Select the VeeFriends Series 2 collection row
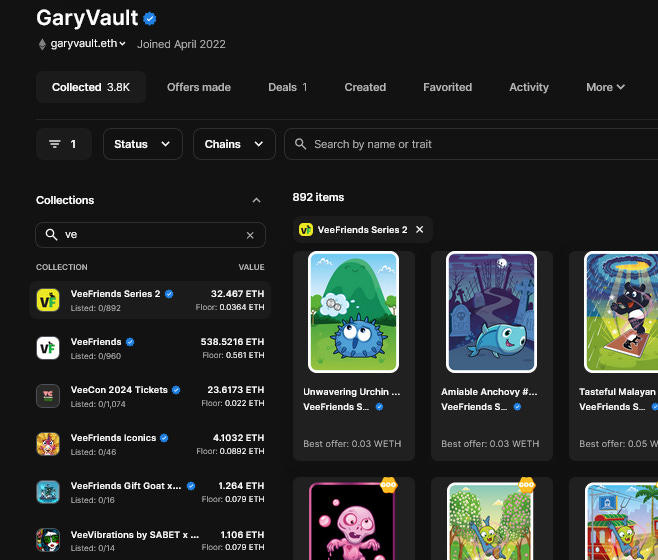The image size is (658, 560). coord(150,300)
